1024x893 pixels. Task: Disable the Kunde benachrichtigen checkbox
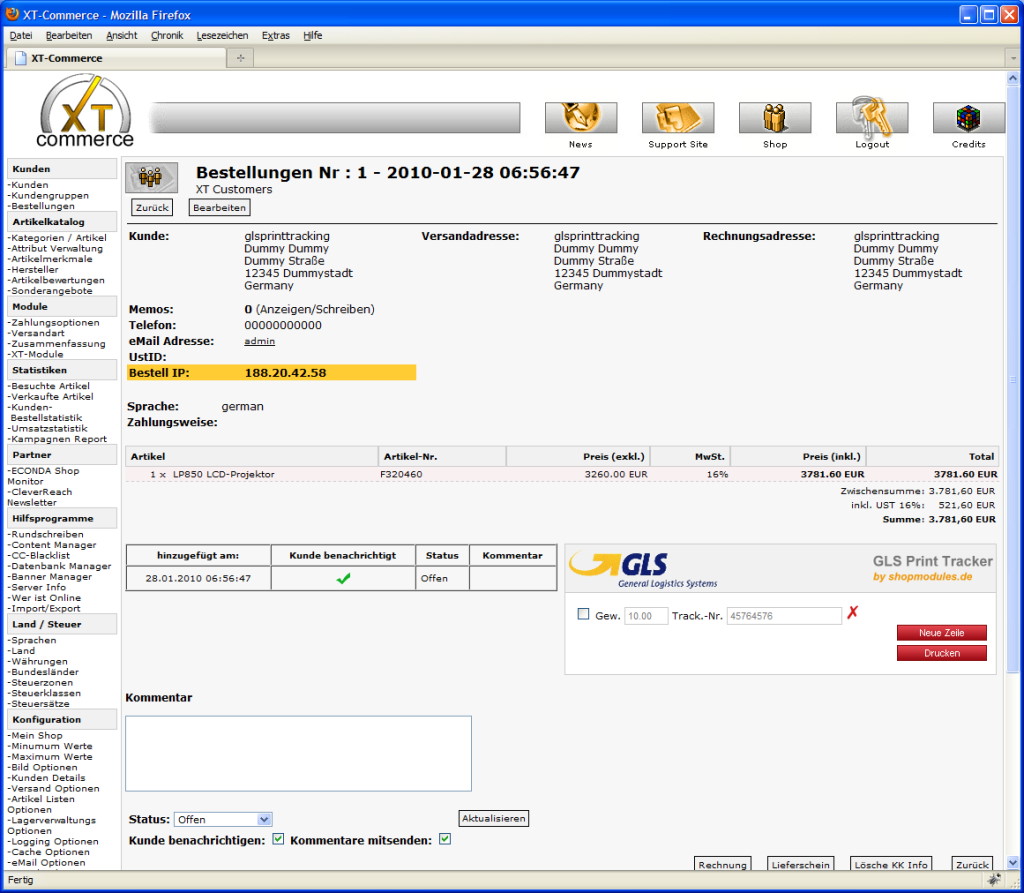pos(277,840)
